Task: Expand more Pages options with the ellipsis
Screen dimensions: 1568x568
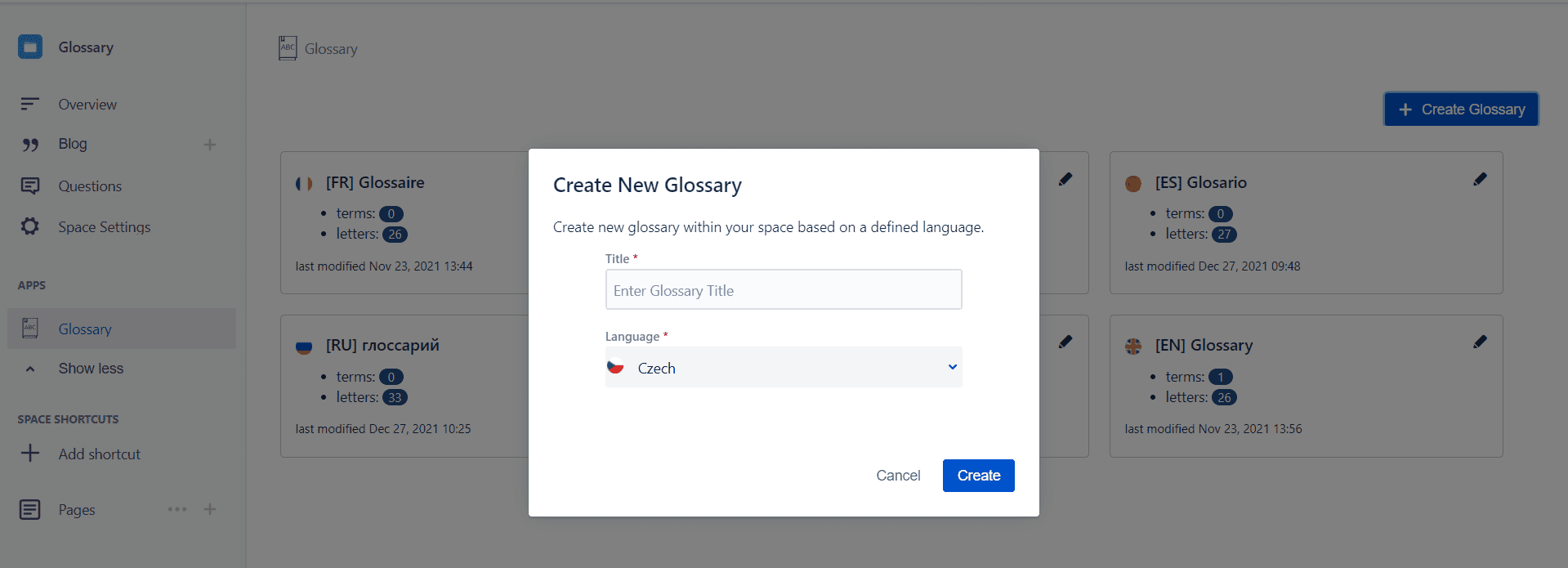Action: tap(176, 509)
